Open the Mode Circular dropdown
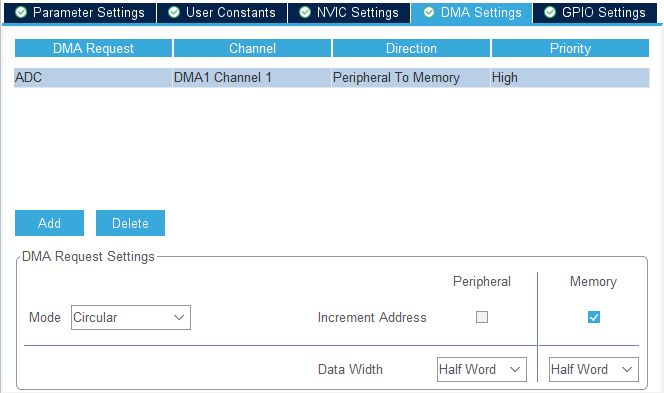 point(131,317)
